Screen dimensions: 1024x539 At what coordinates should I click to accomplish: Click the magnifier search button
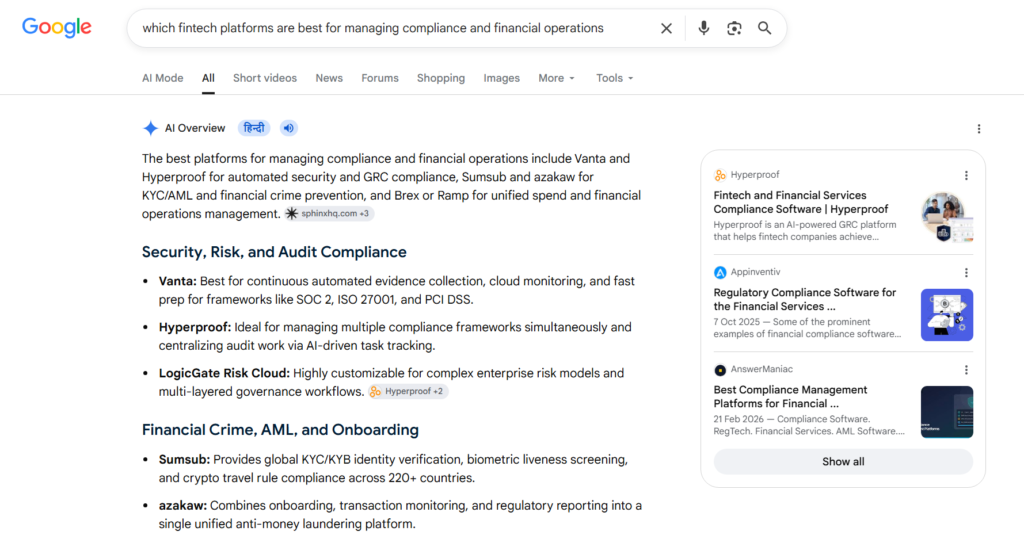click(x=764, y=28)
